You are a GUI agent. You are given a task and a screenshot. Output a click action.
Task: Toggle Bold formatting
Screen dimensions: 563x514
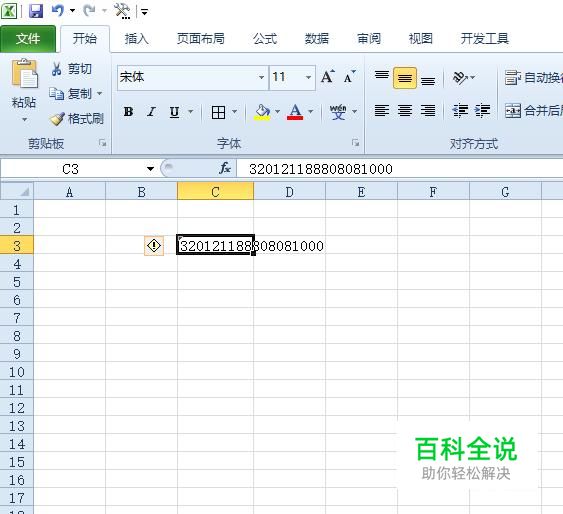(128, 112)
